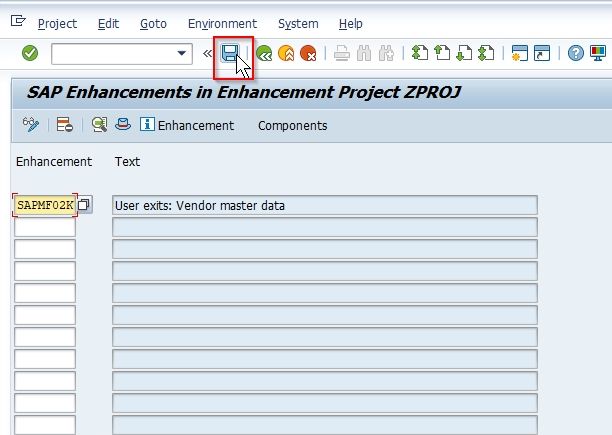
Task: Click the 'Text' column header label
Action: [127, 162]
